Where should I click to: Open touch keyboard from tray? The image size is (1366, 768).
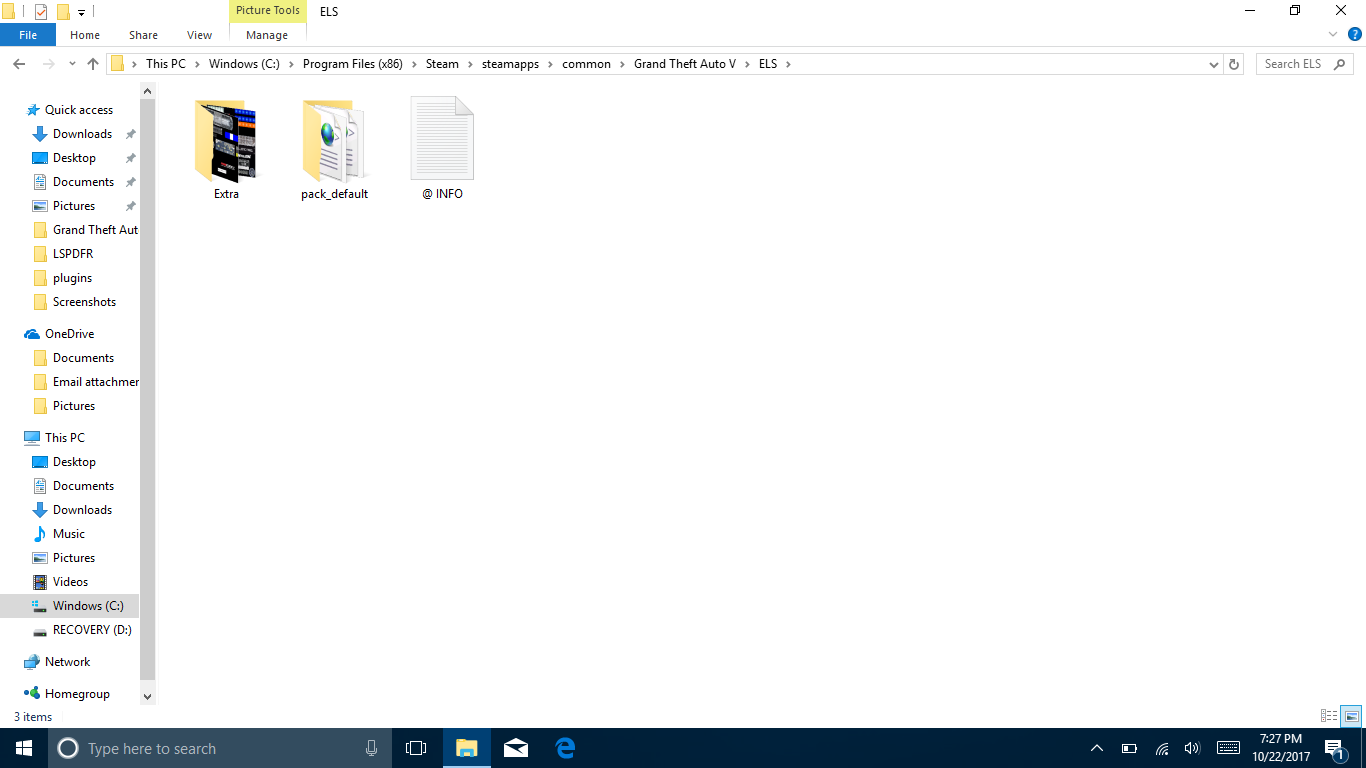coord(1228,748)
